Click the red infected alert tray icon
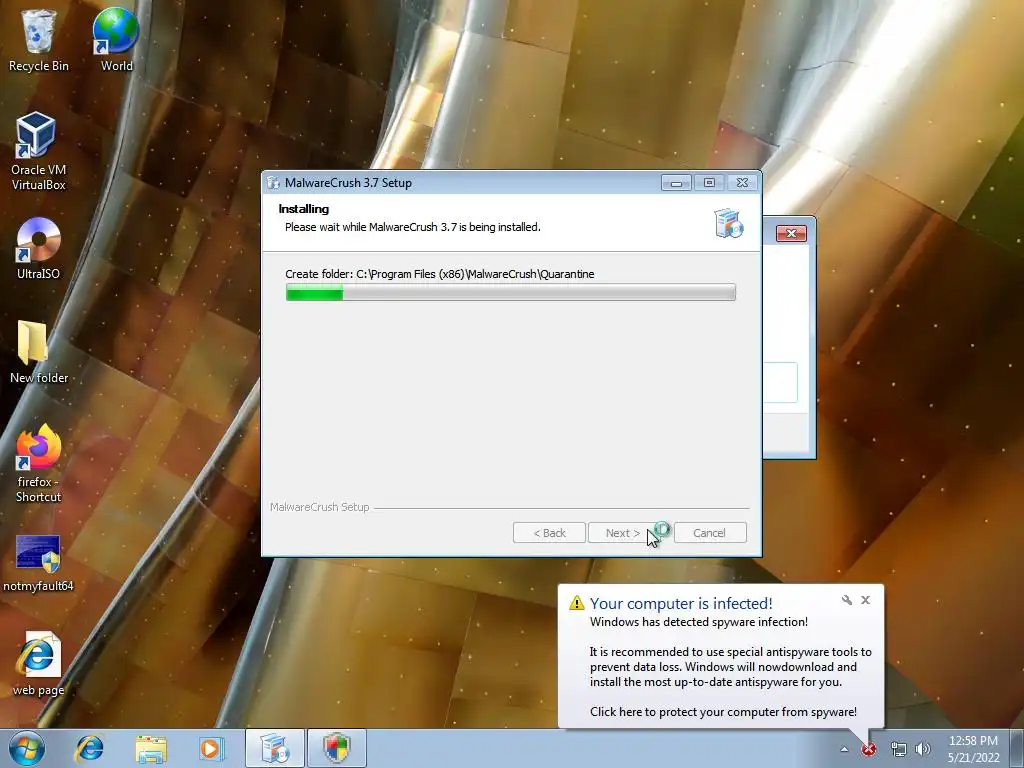 [869, 750]
